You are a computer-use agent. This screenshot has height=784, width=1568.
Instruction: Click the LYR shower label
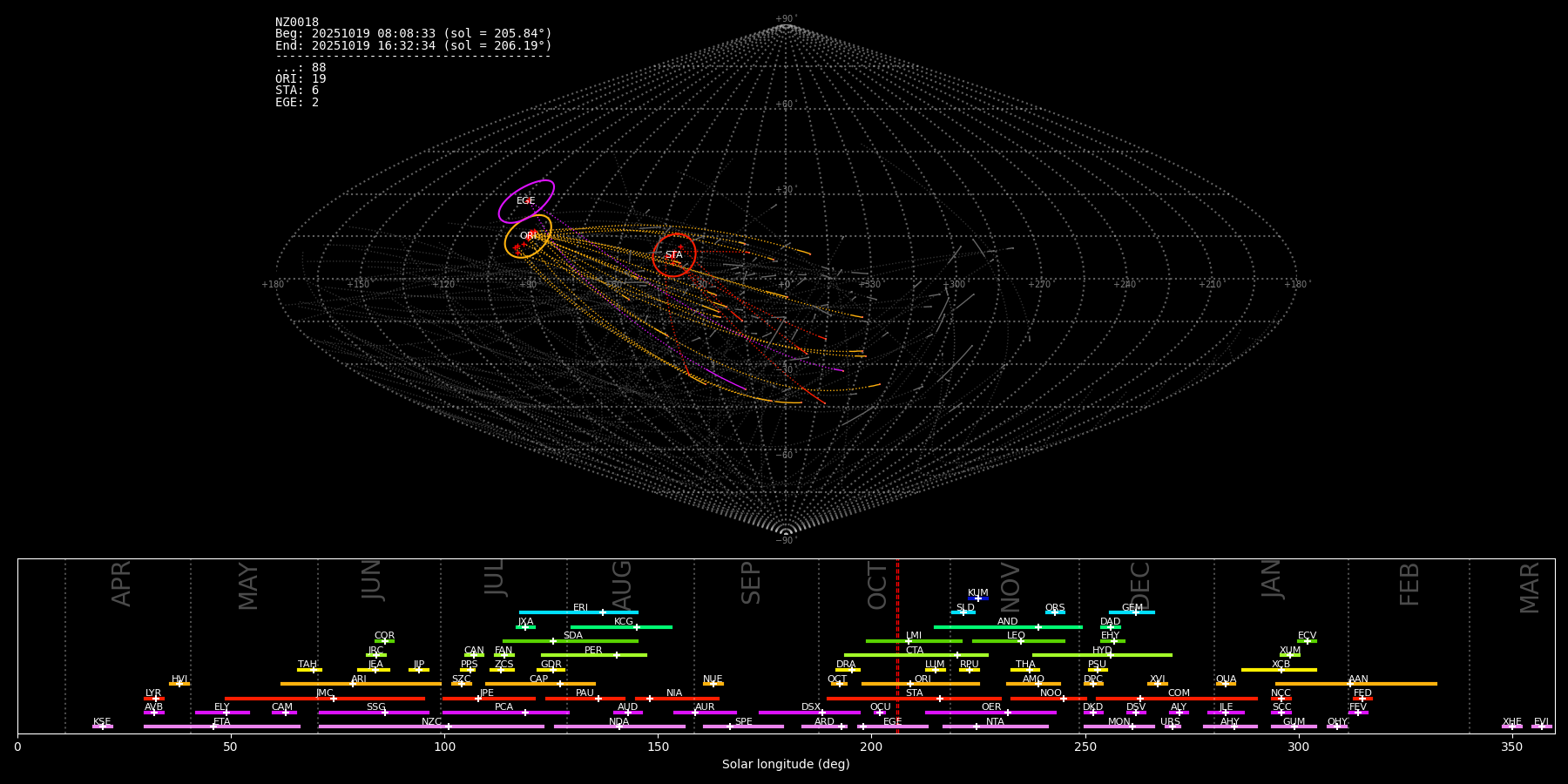pos(153,693)
